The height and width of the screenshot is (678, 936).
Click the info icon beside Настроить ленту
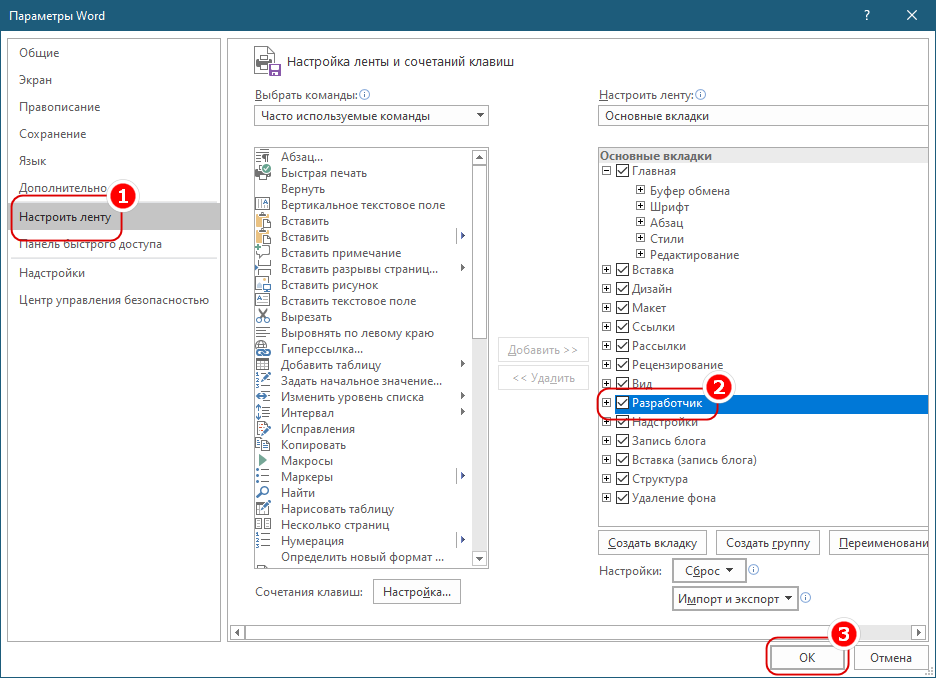pos(701,95)
